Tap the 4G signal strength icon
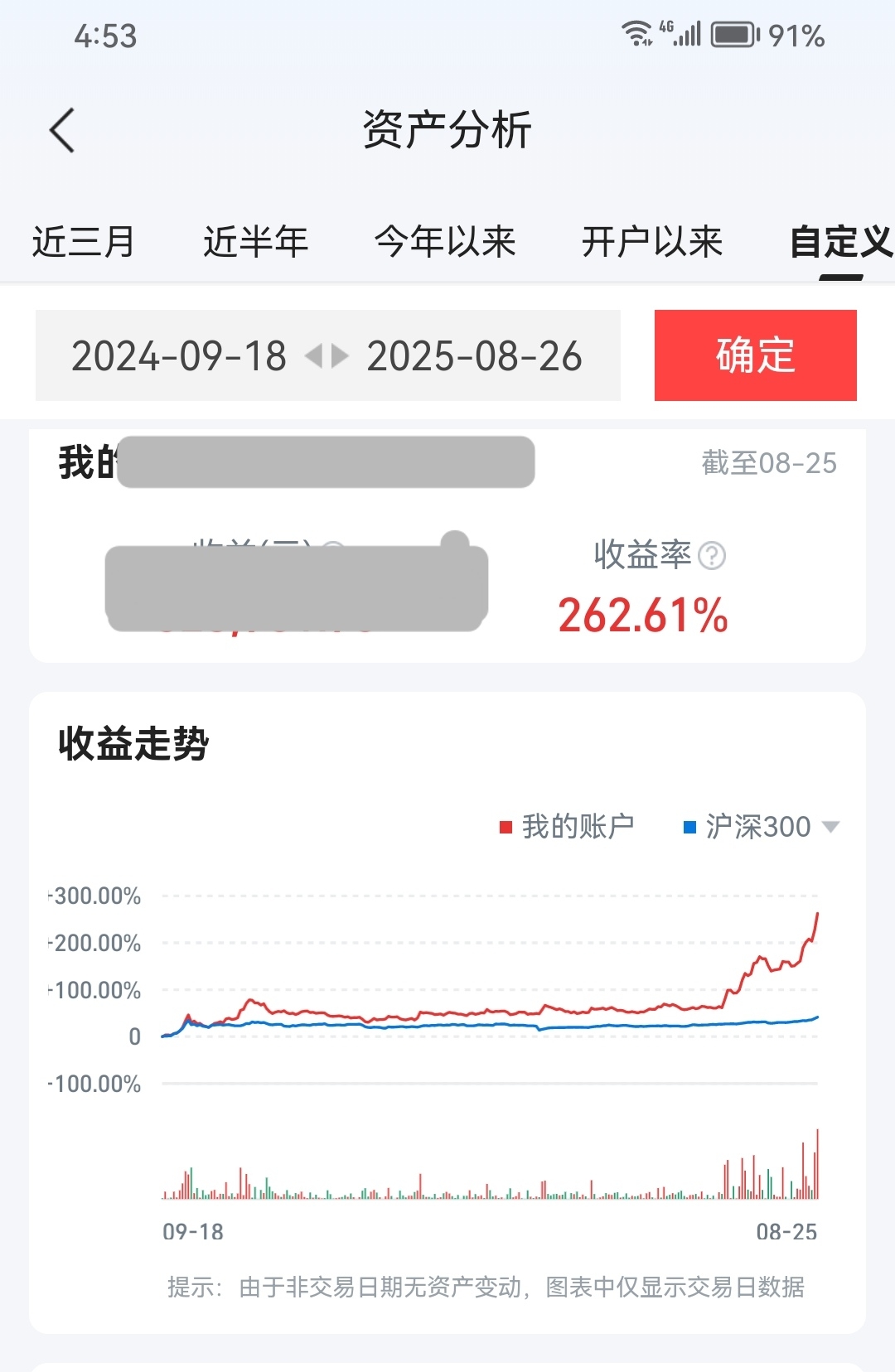This screenshot has width=895, height=1372. 680,33
